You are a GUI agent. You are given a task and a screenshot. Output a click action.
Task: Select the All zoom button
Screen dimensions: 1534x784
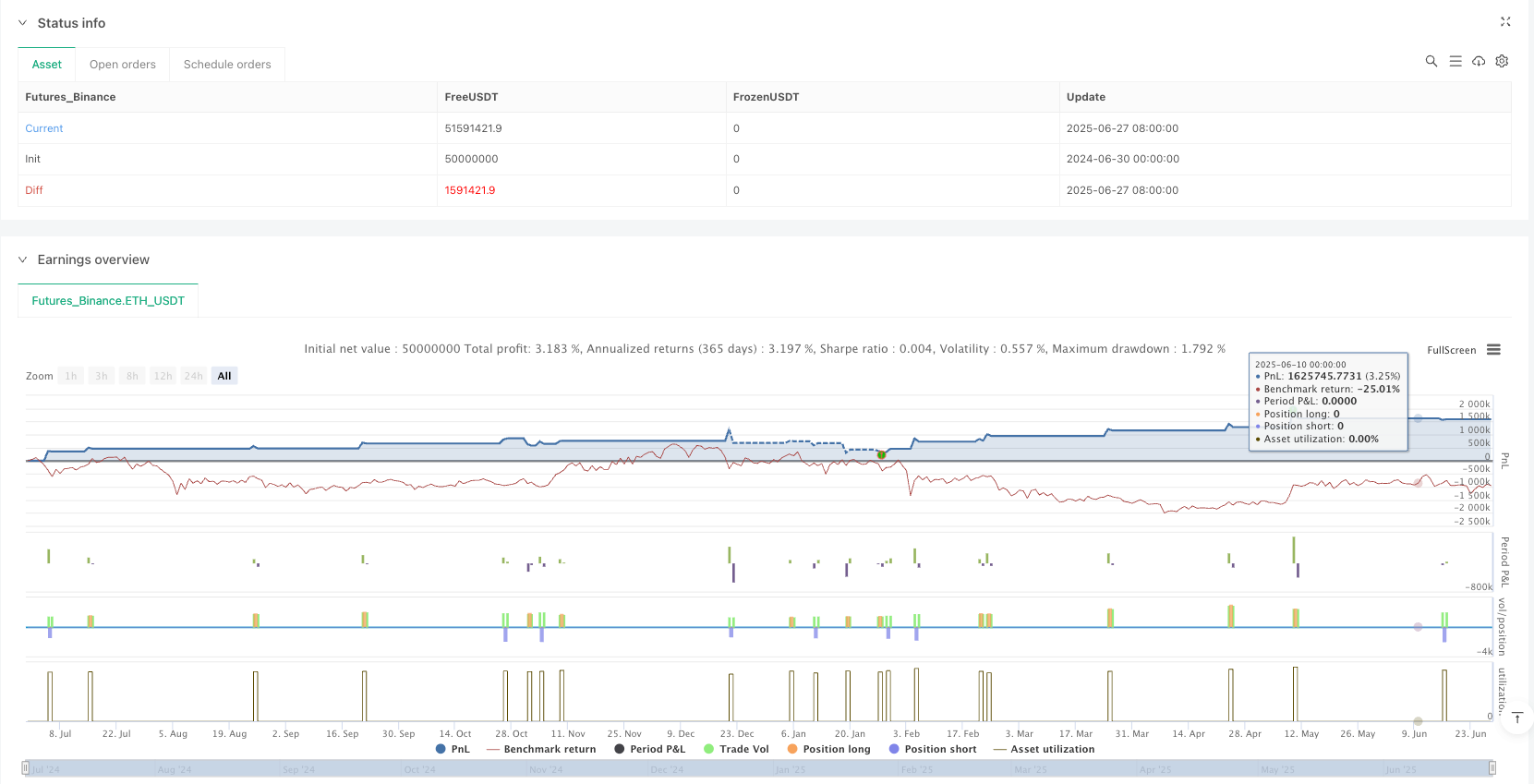coord(224,376)
